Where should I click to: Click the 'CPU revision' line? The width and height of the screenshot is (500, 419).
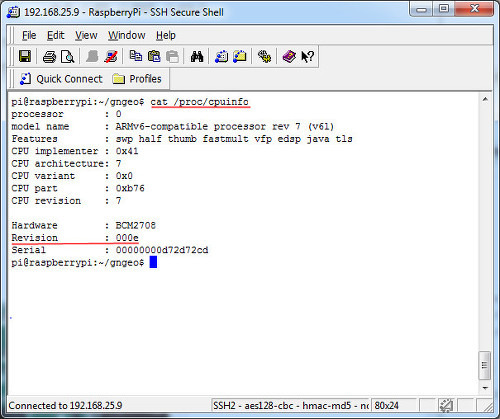66,201
